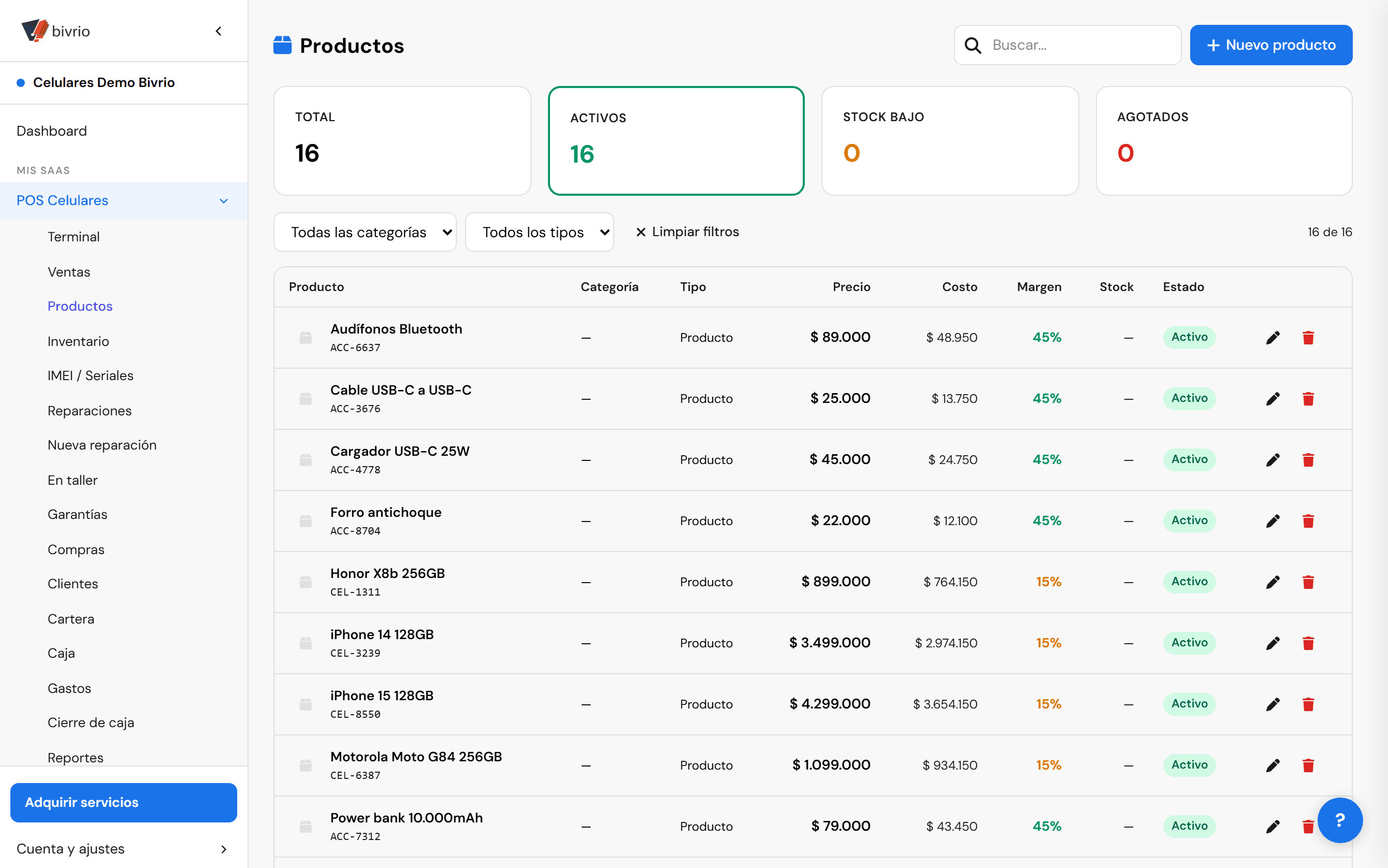The height and width of the screenshot is (868, 1388).
Task: Click the Stock column header
Action: tap(1116, 286)
